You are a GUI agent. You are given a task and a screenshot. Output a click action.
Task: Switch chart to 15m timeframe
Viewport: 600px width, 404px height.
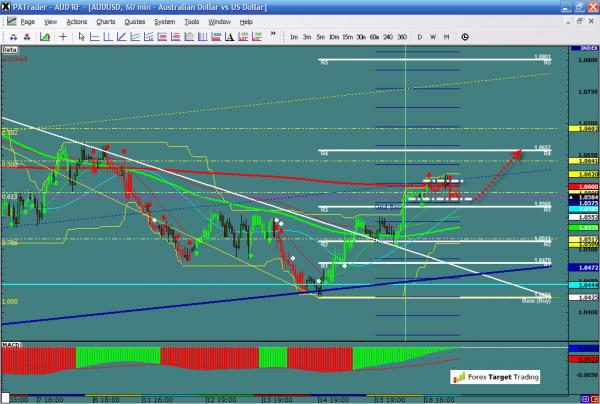click(x=347, y=36)
